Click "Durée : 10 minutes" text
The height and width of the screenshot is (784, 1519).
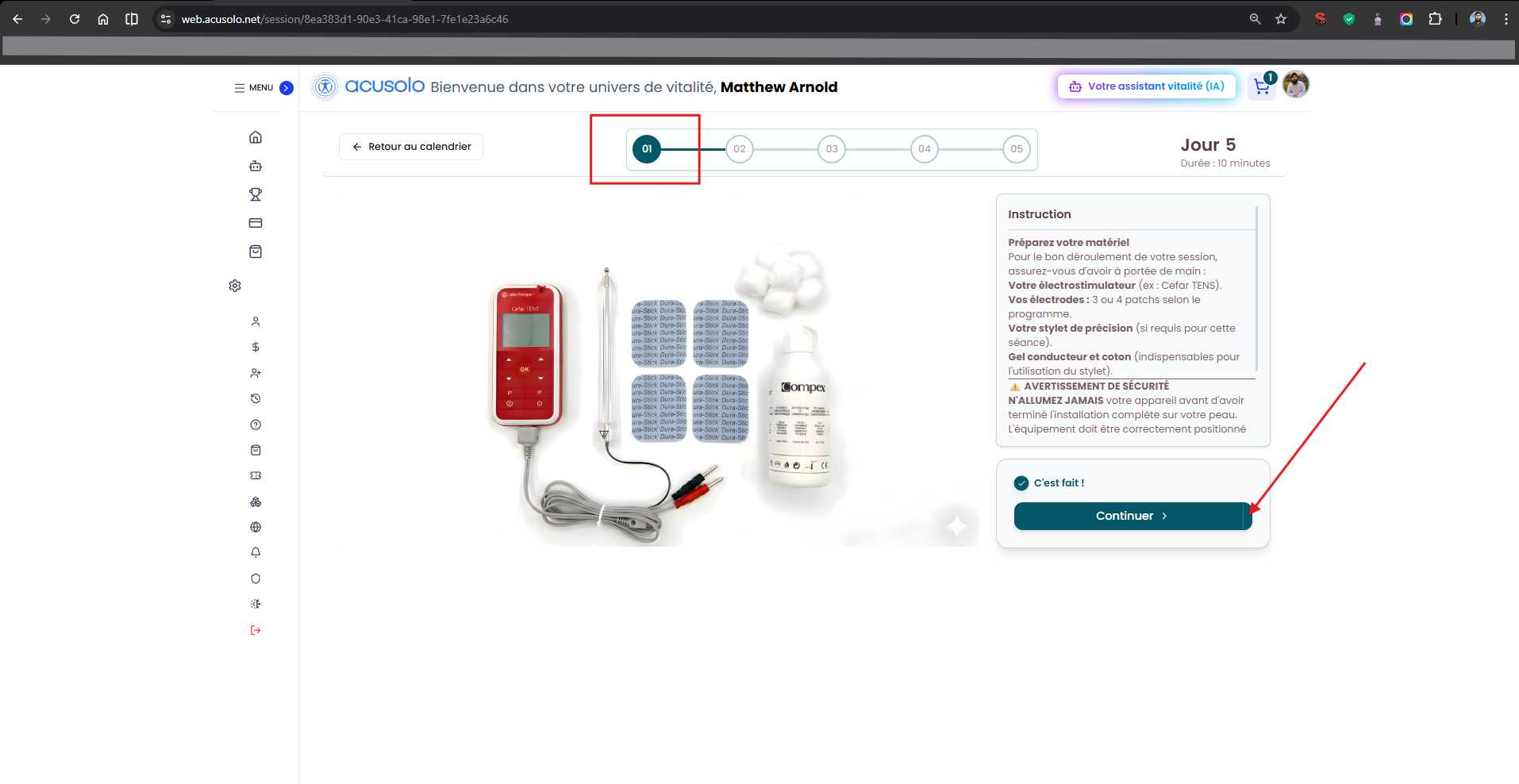[x=1225, y=163]
